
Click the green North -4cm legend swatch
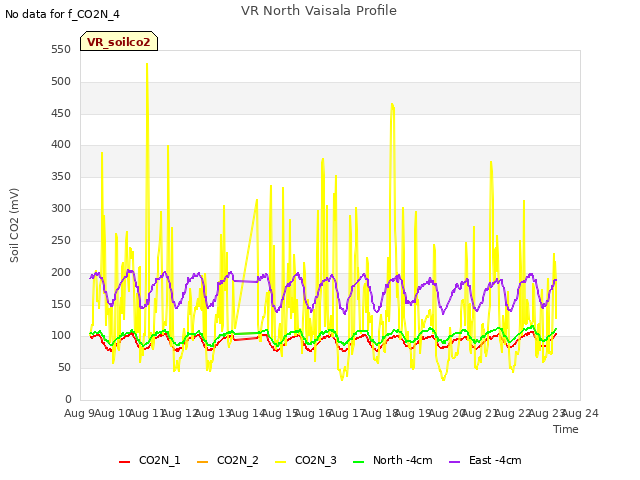tap(358, 462)
